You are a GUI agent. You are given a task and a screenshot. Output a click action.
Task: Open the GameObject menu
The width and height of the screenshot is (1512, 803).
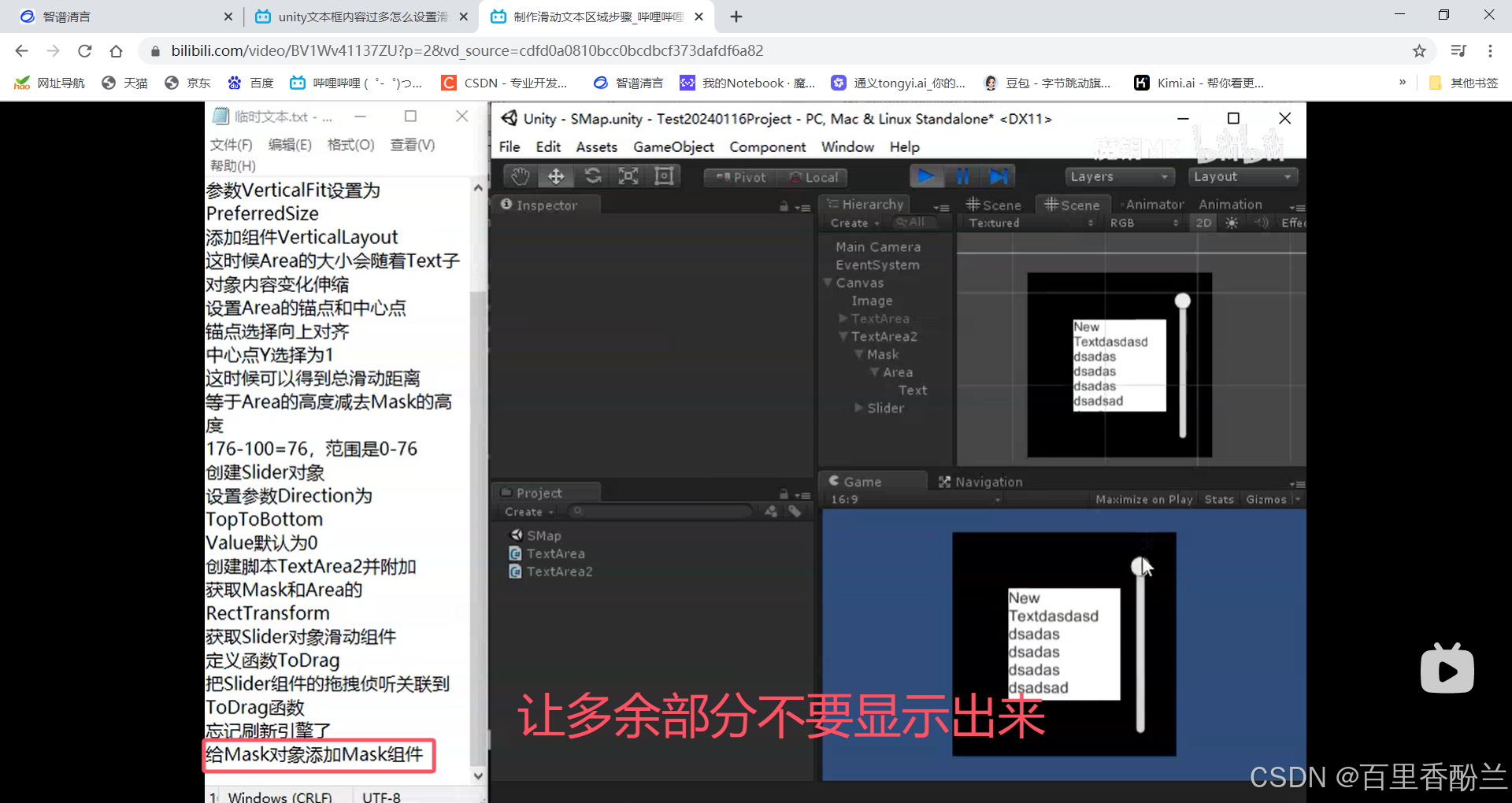coord(673,146)
